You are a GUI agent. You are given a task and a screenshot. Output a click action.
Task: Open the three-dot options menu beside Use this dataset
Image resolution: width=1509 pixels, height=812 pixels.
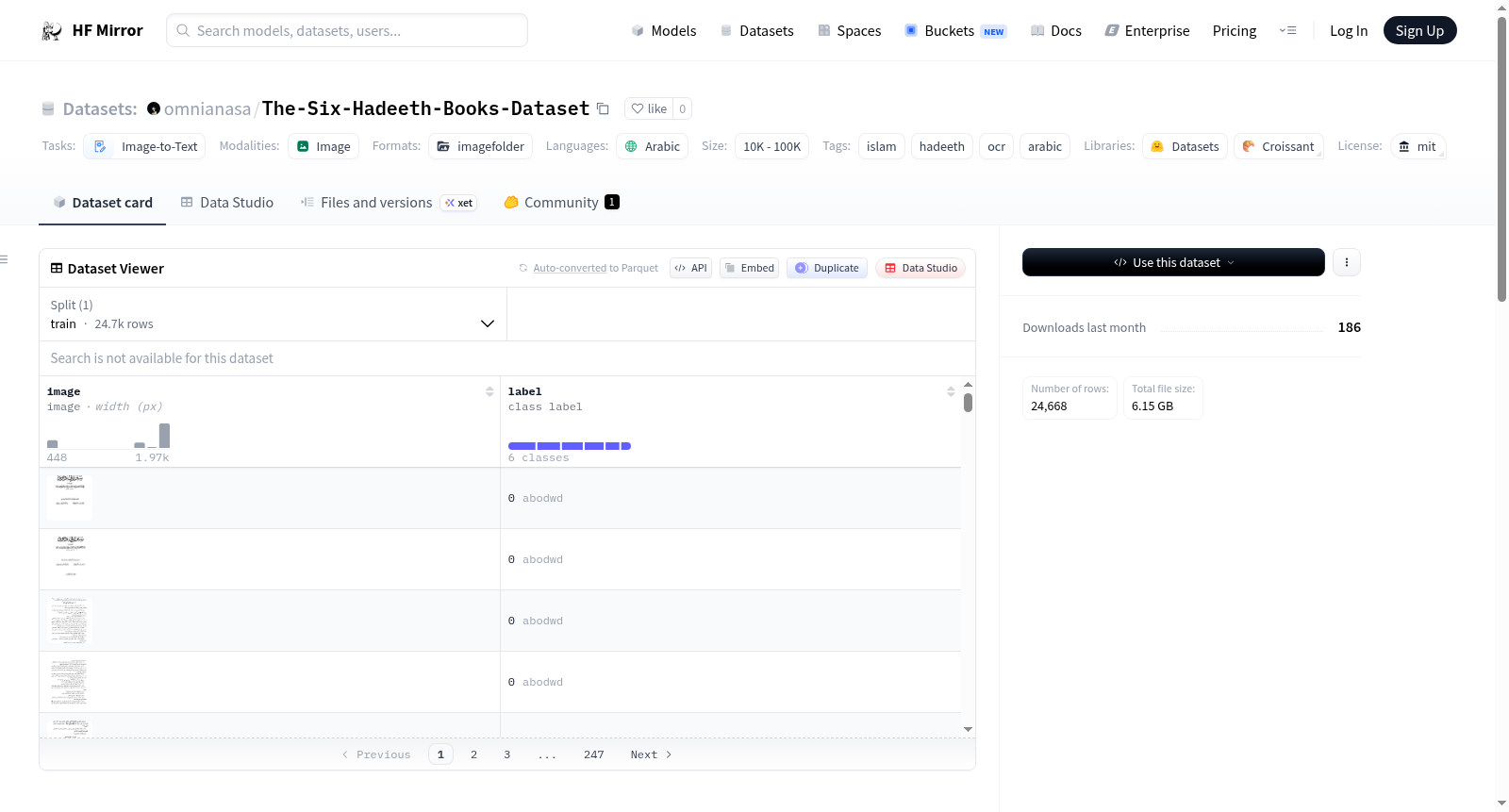[x=1347, y=262]
